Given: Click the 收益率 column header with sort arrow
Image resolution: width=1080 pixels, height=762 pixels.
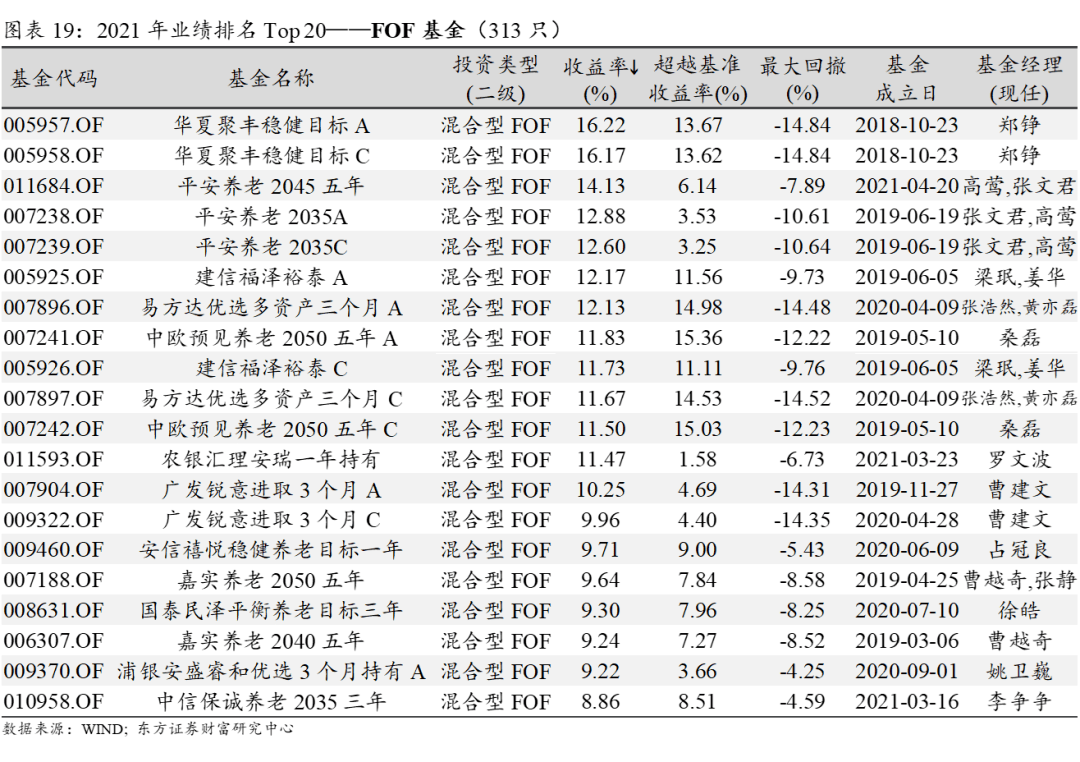Looking at the screenshot, I should tap(600, 79).
